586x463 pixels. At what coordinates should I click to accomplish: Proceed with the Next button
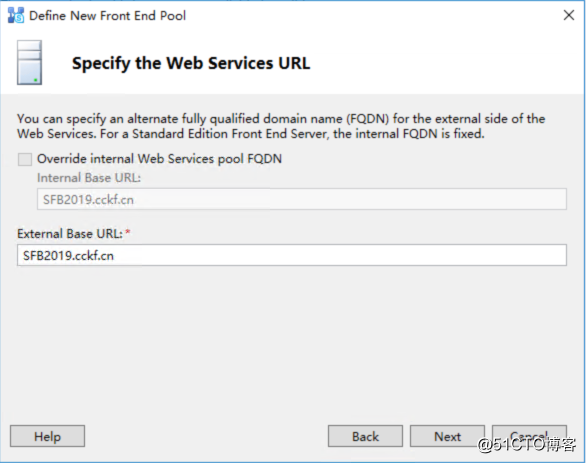(x=447, y=436)
